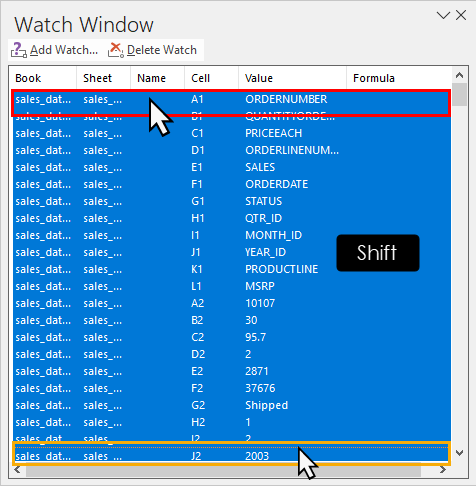Click the horizontal scrollbar thumb
Viewport: 476px width, 486px height.
[x=223, y=470]
